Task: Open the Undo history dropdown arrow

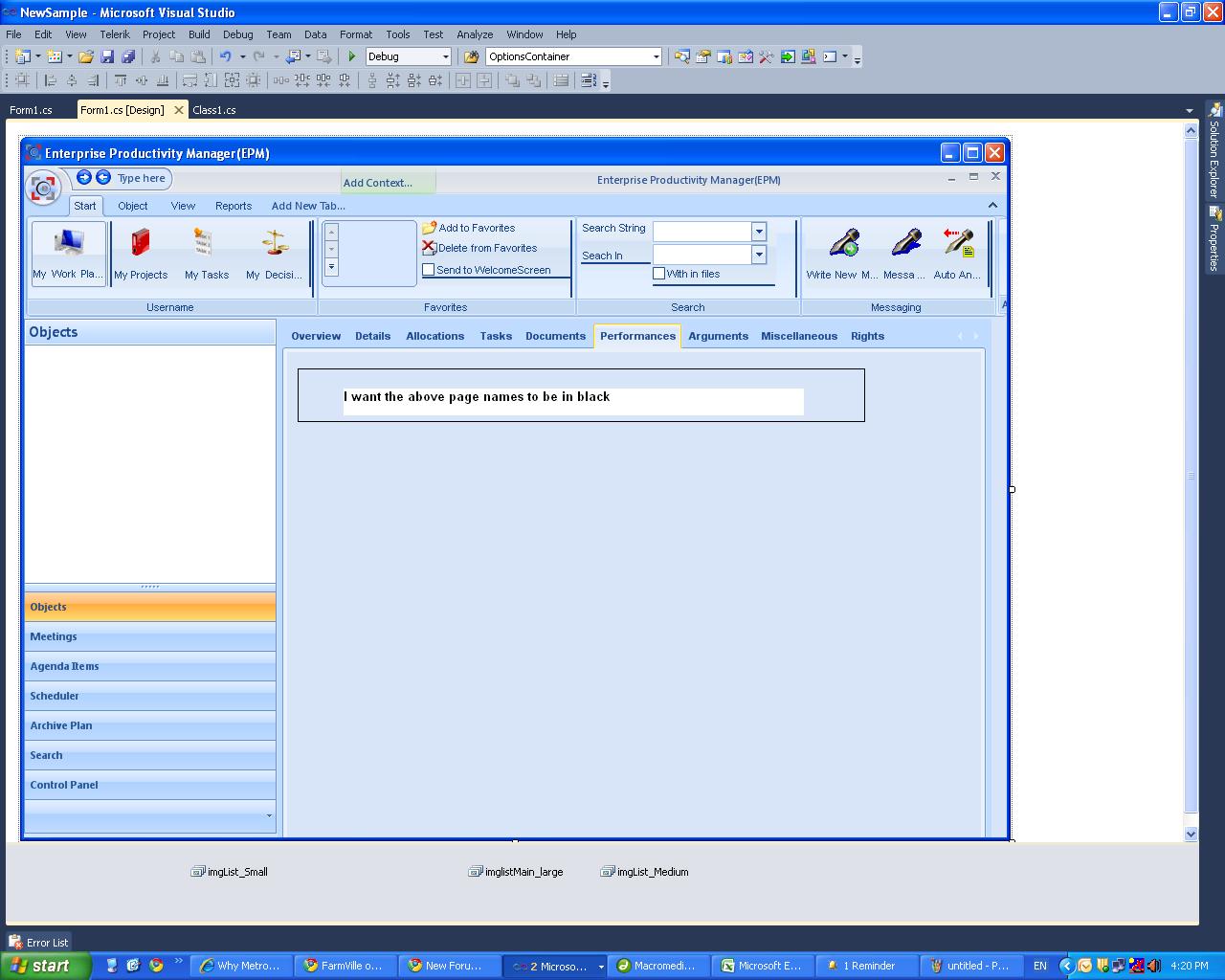Action: point(242,56)
